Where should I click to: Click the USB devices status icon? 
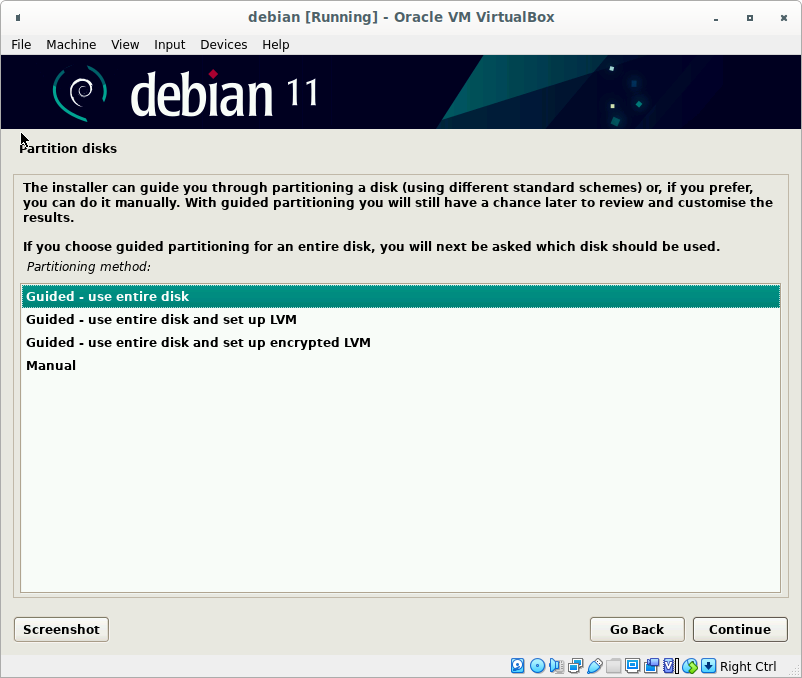pos(594,666)
